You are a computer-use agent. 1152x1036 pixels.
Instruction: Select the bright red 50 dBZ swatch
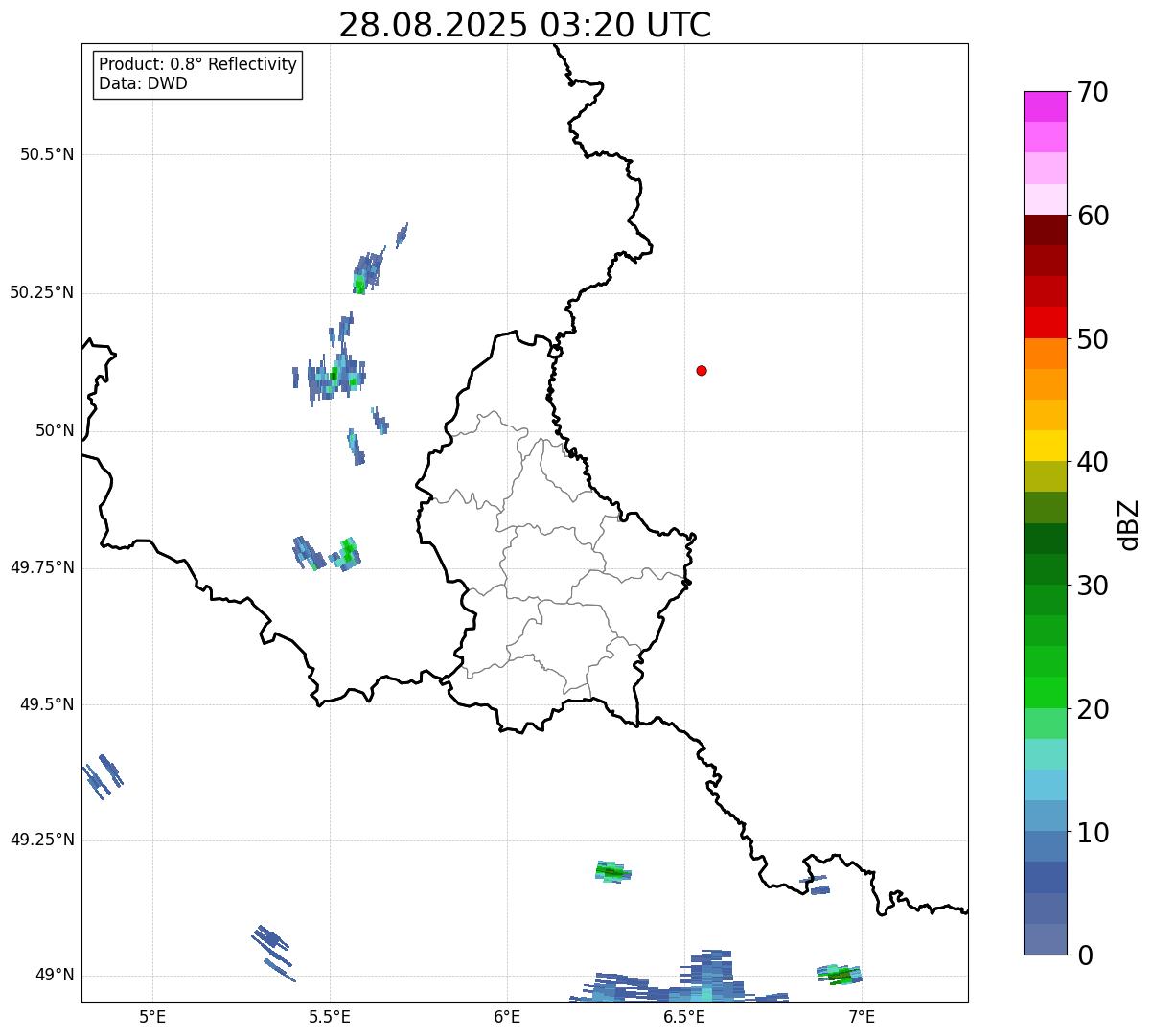(x=1045, y=322)
